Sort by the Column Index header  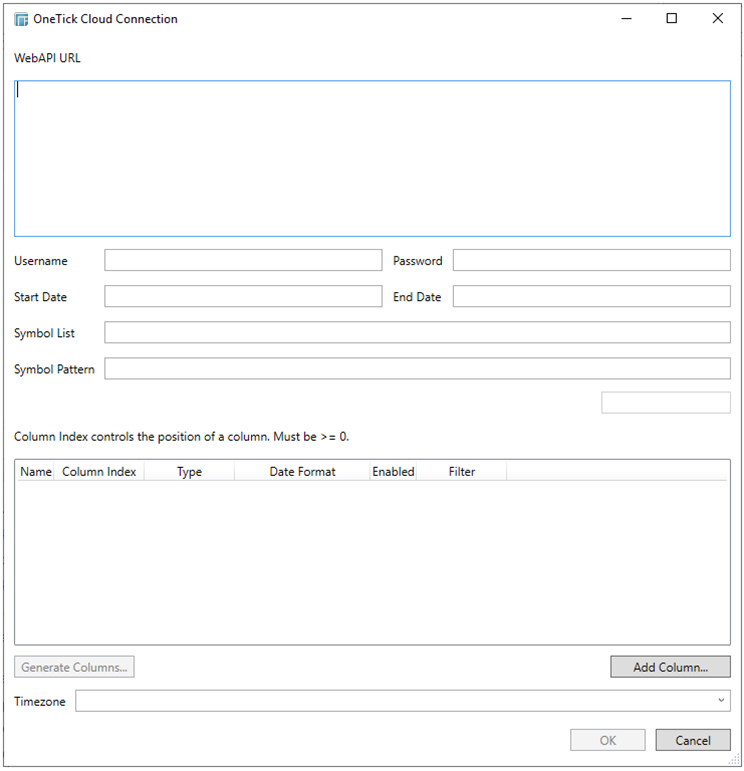(99, 472)
